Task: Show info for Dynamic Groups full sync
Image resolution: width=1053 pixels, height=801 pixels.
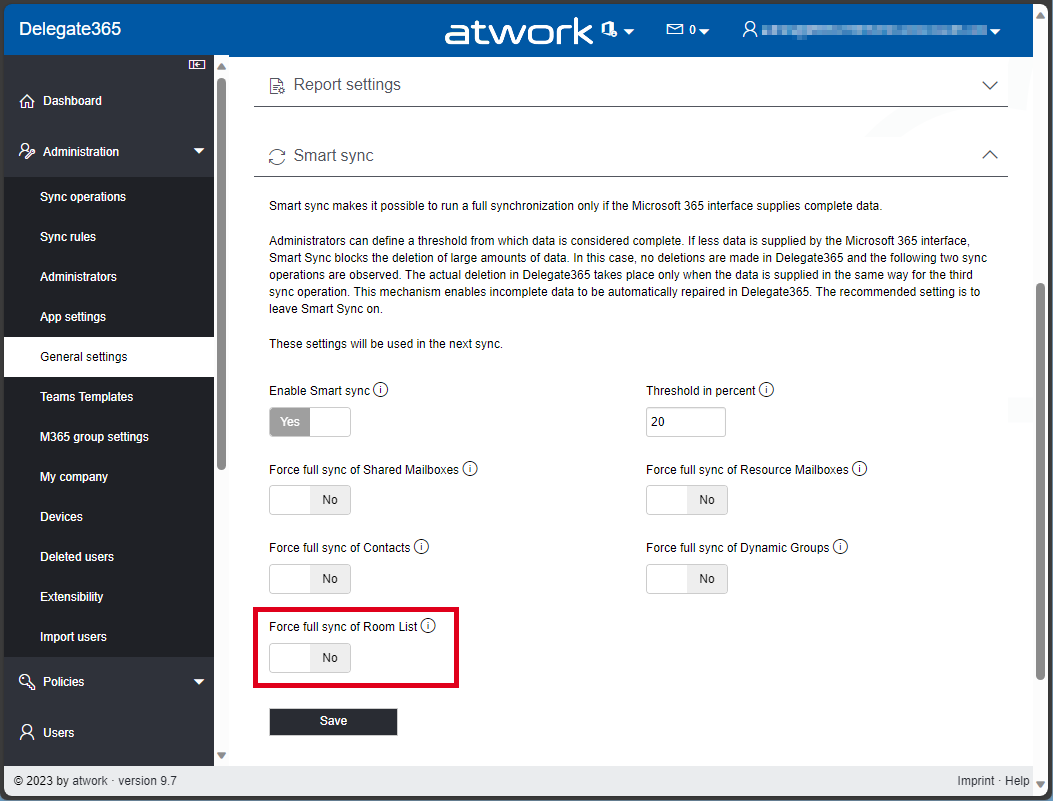Action: pyautogui.click(x=840, y=547)
